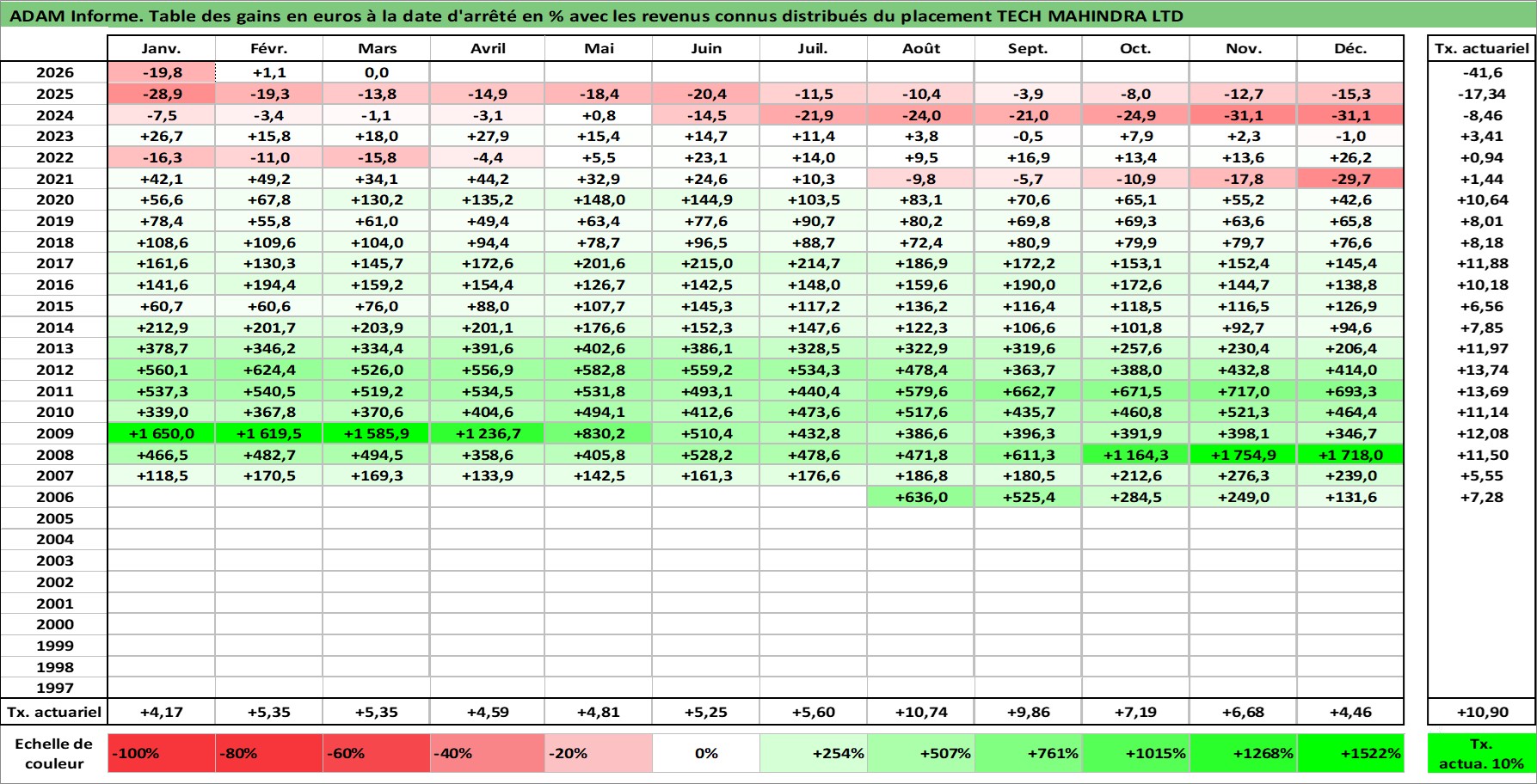Image resolution: width=1537 pixels, height=784 pixels.
Task: Click the +1522% color scale swatch
Action: tap(1350, 753)
